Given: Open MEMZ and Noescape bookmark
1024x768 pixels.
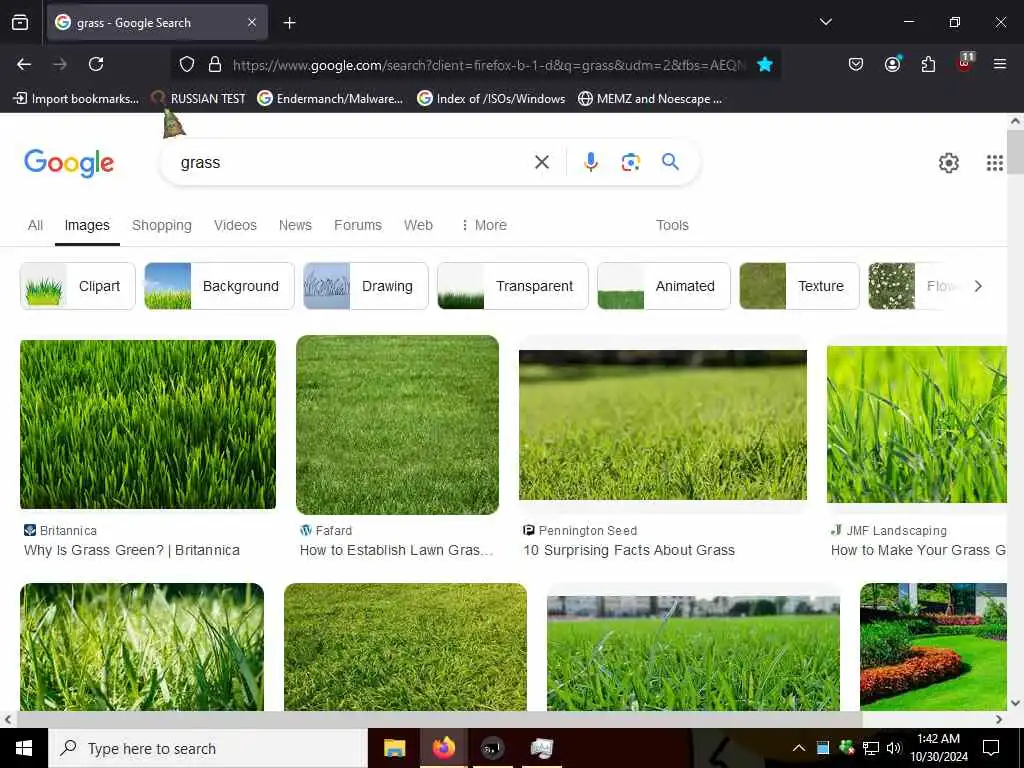Looking at the screenshot, I should (x=650, y=99).
